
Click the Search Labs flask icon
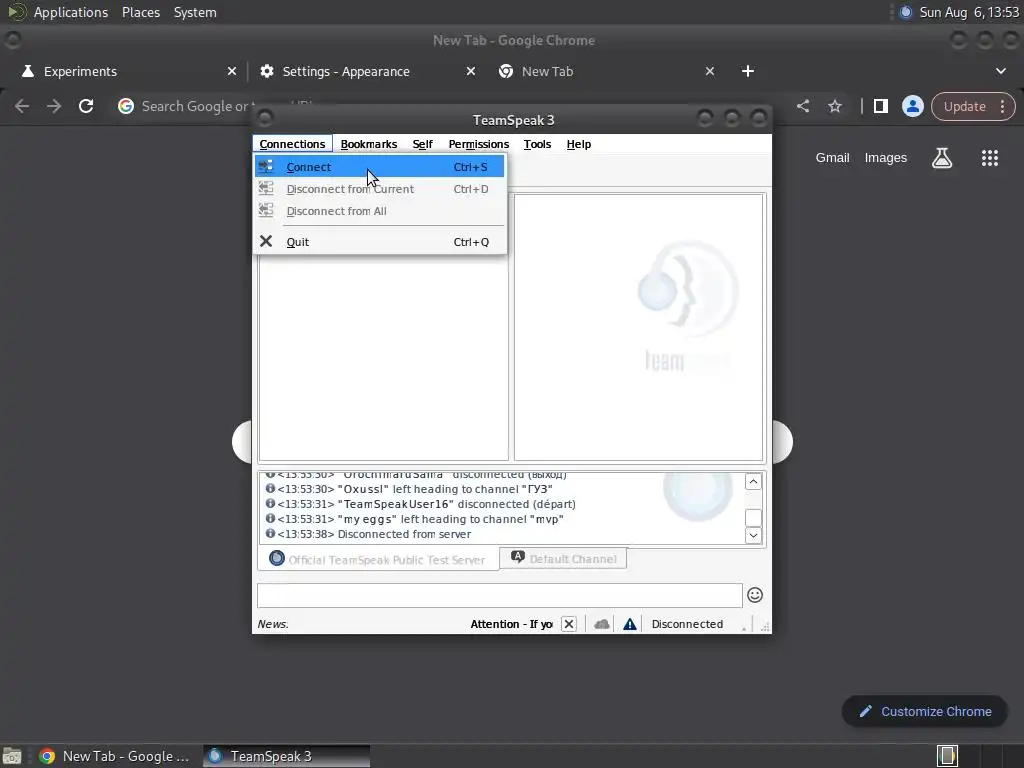942,158
